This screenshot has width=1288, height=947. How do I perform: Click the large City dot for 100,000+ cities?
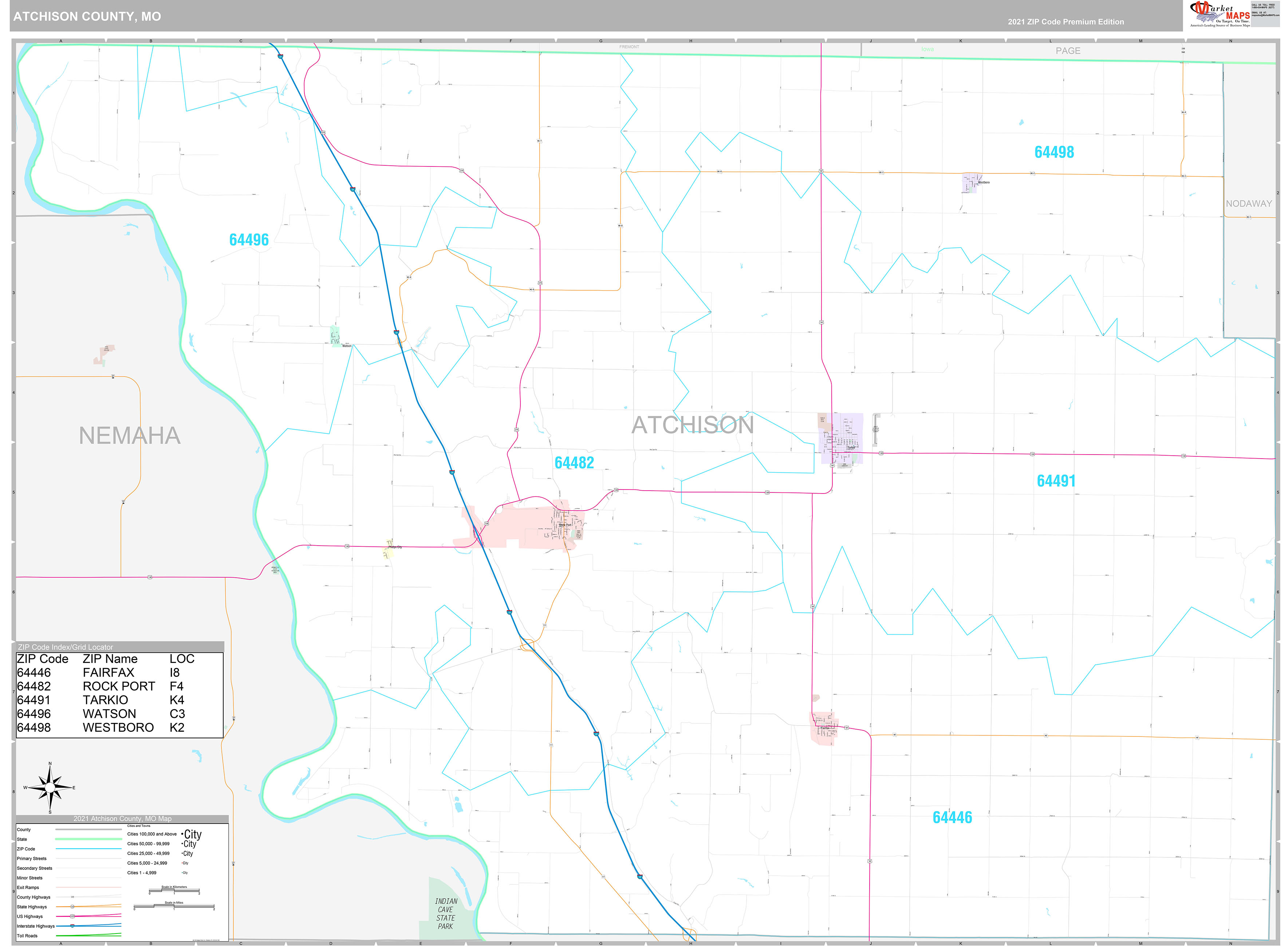[182, 834]
